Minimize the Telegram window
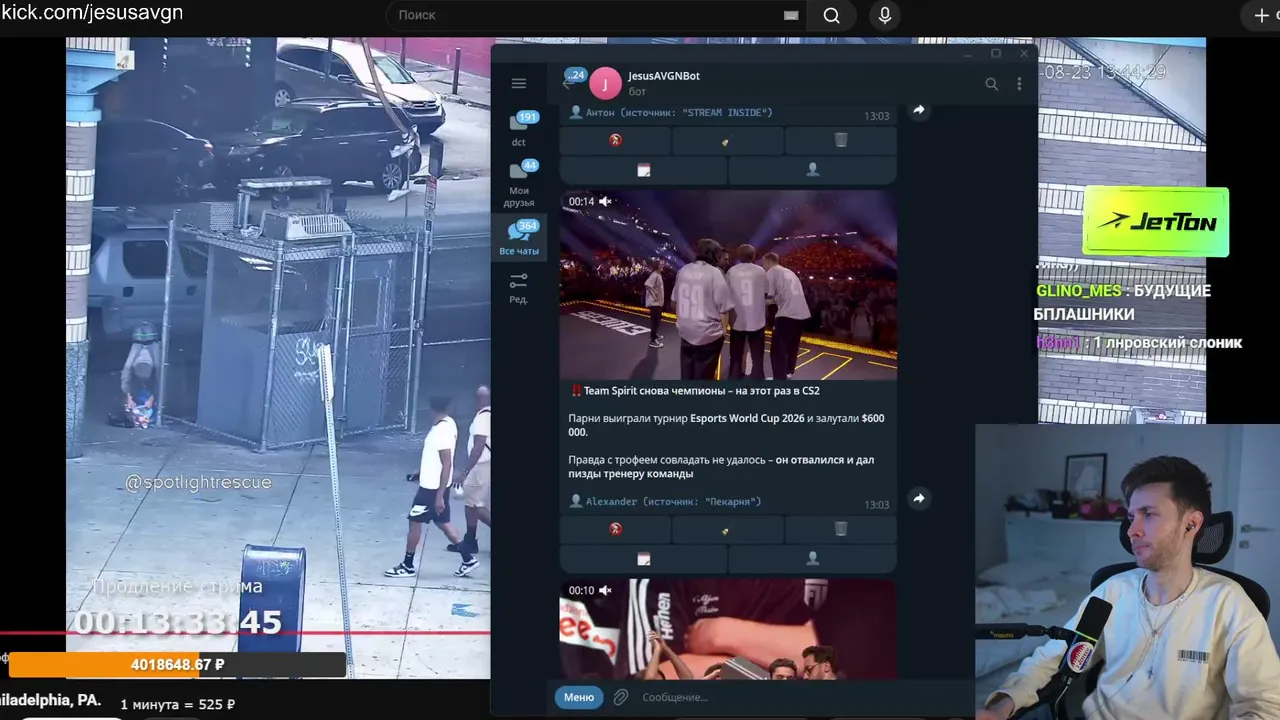Image resolution: width=1280 pixels, height=720 pixels. coord(968,53)
